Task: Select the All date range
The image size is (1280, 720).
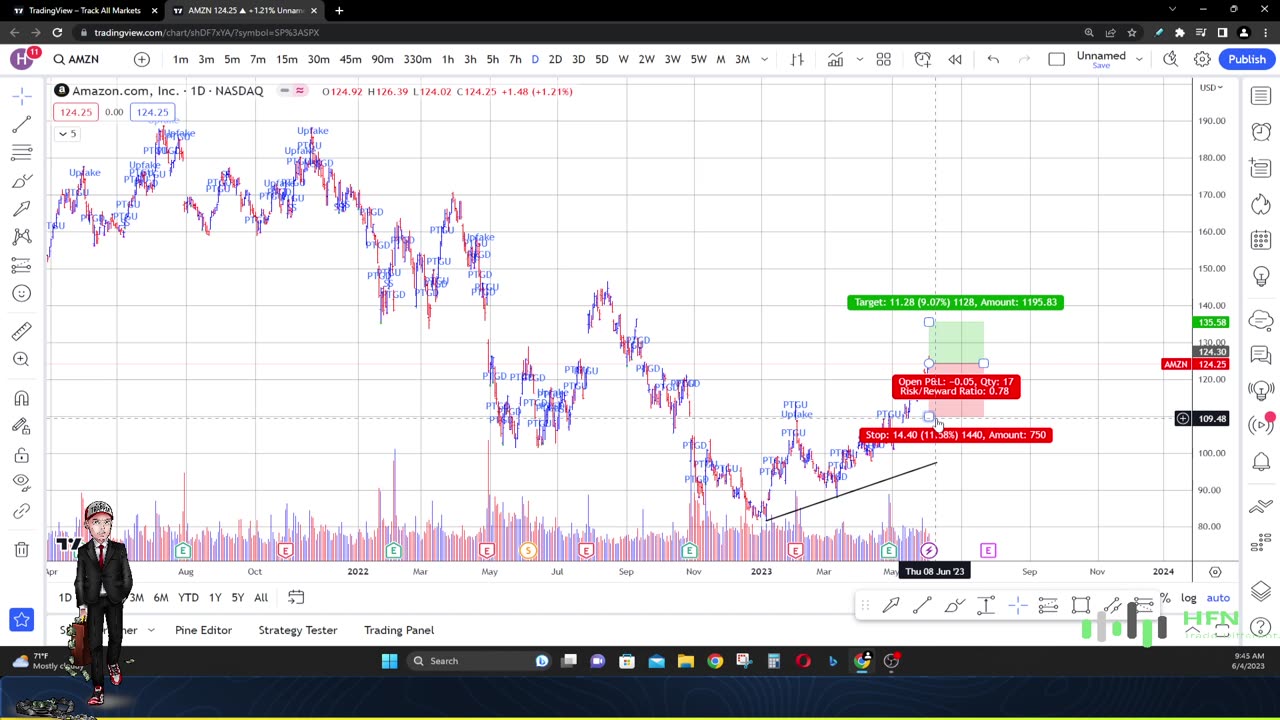Action: tap(260, 597)
